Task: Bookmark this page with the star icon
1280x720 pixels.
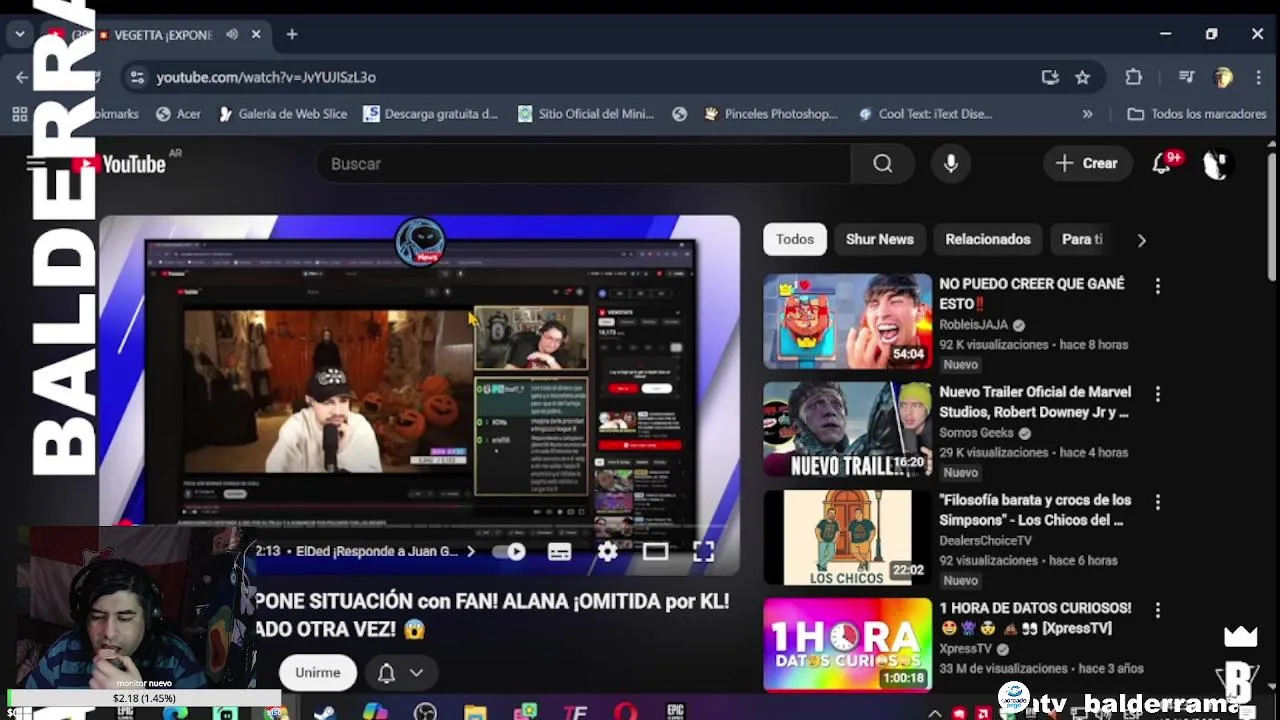Action: click(x=1082, y=77)
